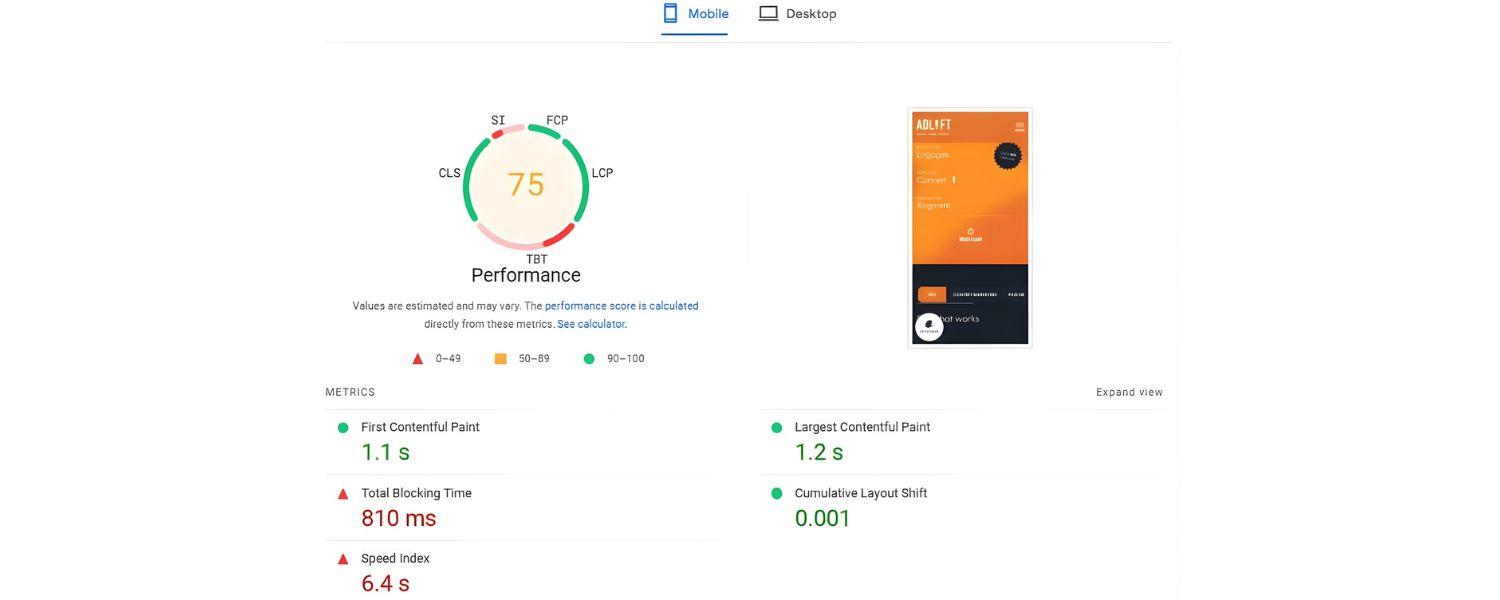The width and height of the screenshot is (1500, 600).
Task: Click the orange square icon for 50–89 legend
Action: coord(500,358)
